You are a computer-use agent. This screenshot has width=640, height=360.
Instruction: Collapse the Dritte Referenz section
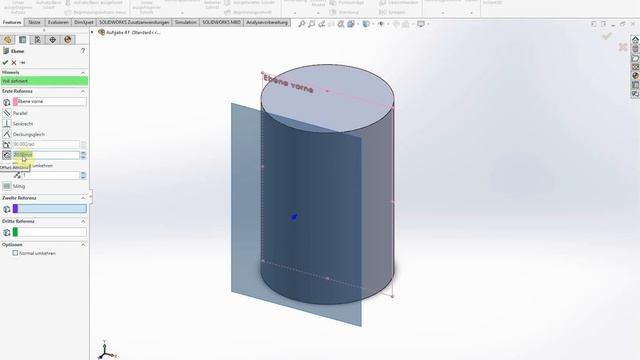click(x=83, y=221)
